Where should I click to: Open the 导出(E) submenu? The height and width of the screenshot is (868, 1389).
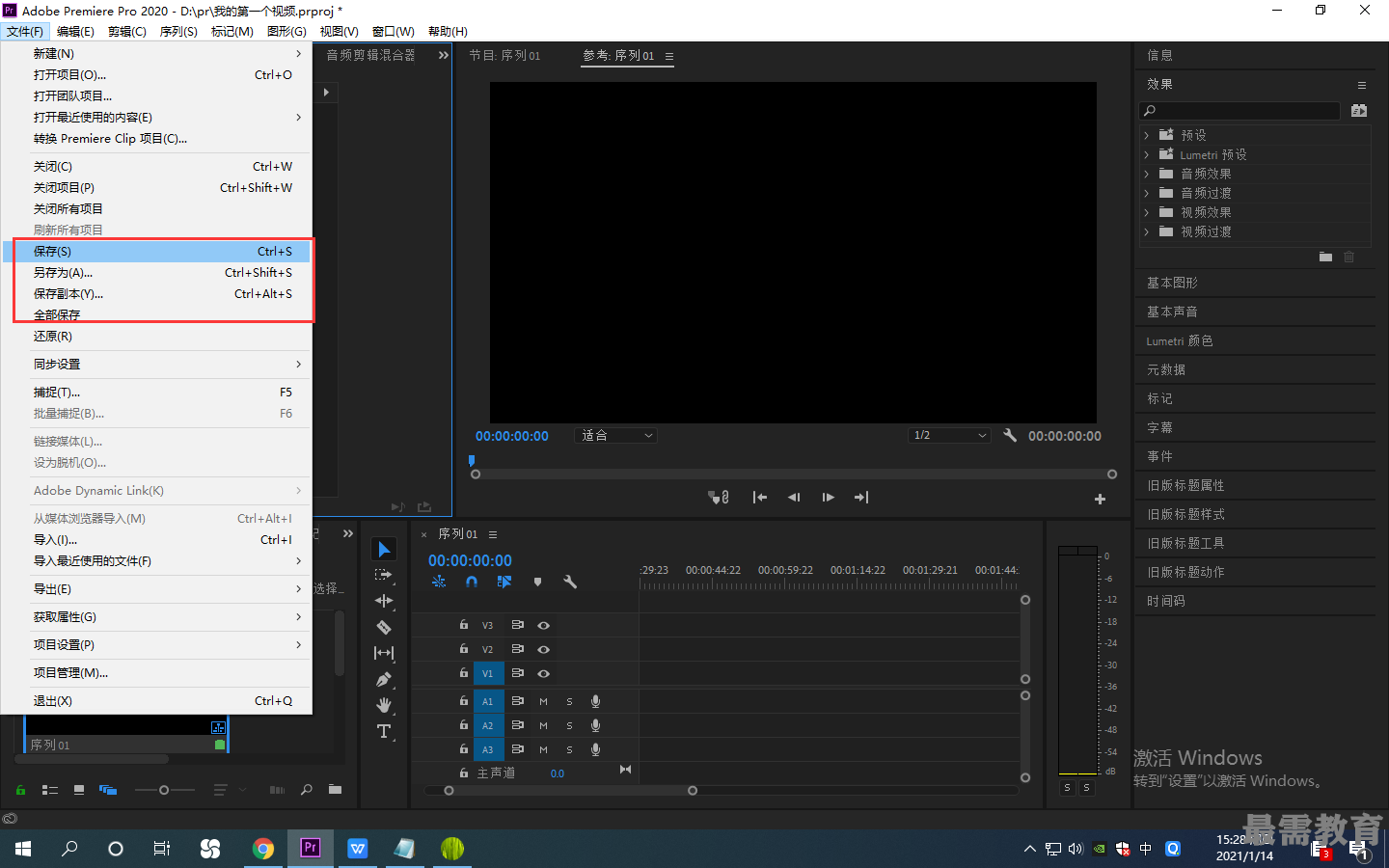pyautogui.click(x=156, y=589)
